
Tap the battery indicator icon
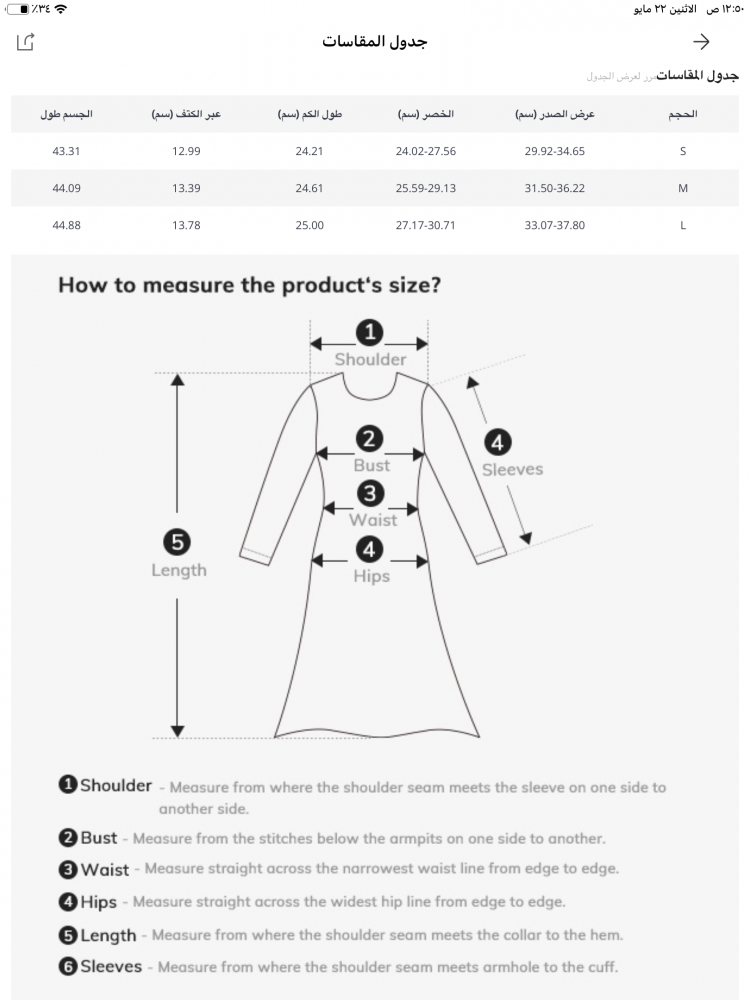18,9
